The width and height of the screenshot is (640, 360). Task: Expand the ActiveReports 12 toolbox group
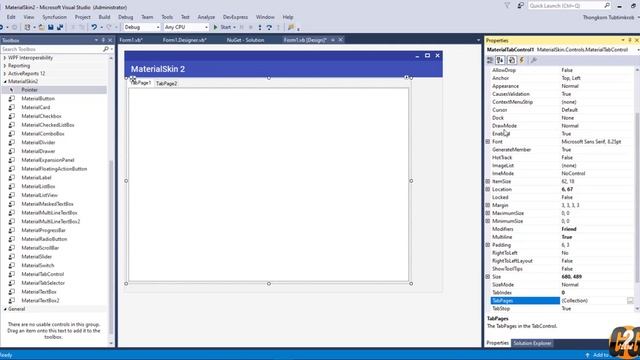pos(5,73)
